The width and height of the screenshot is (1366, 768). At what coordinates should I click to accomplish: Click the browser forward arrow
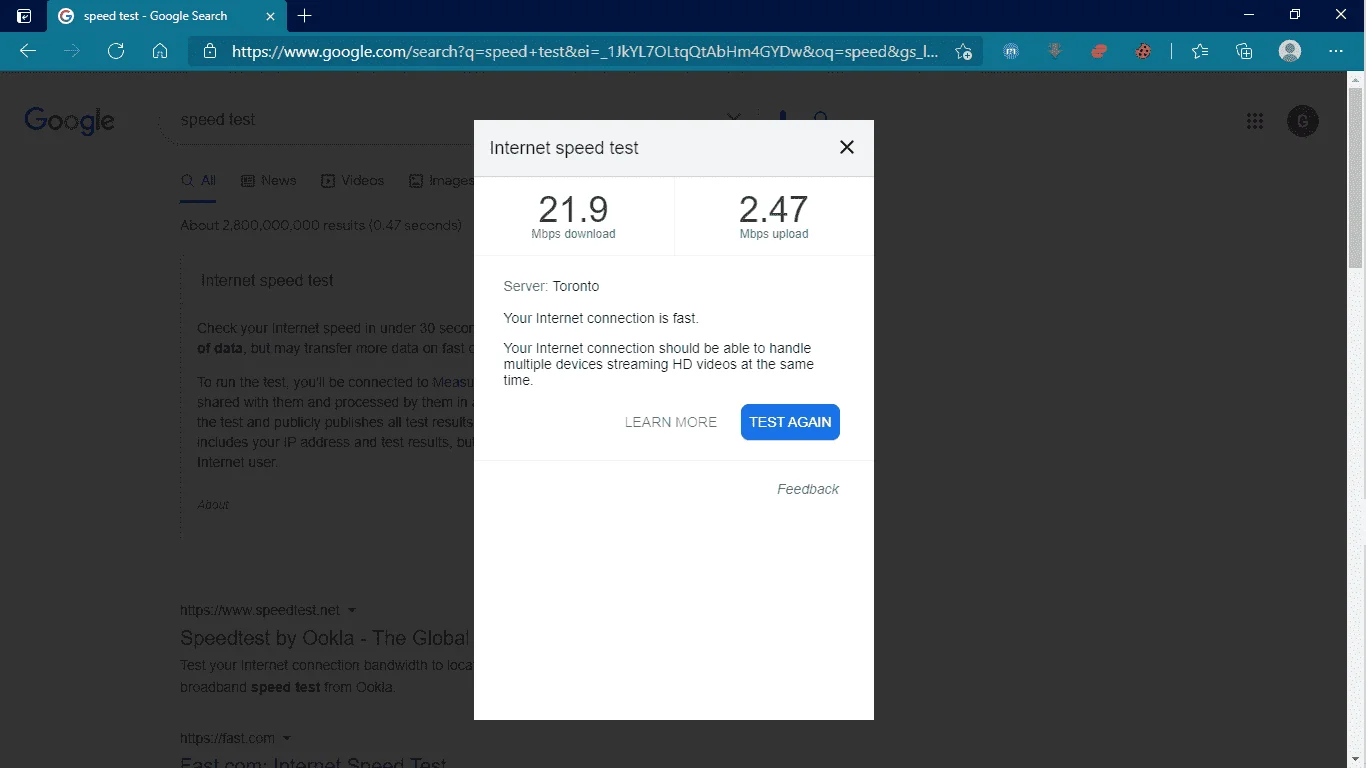point(72,51)
